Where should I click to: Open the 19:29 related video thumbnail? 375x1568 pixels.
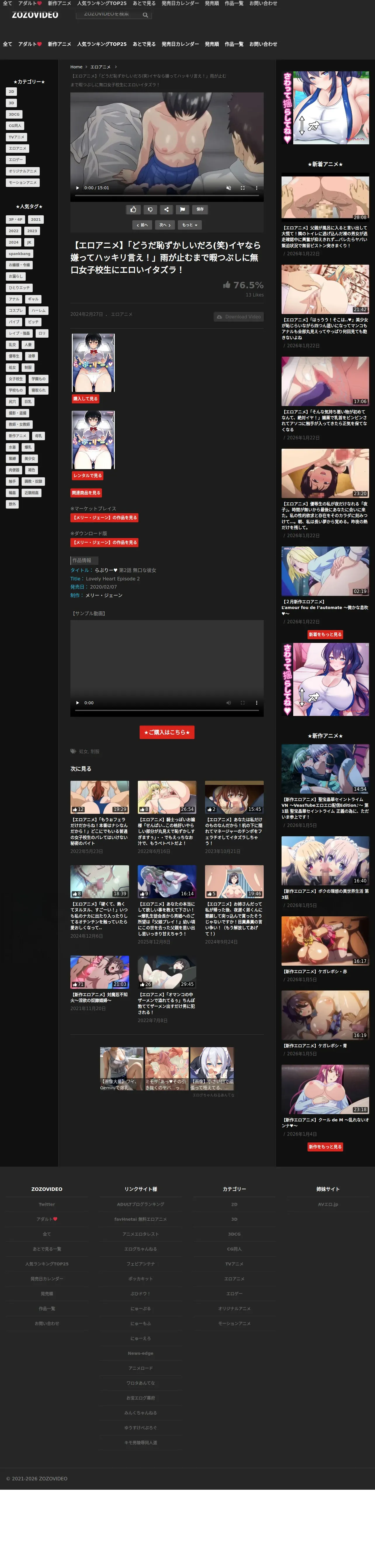pyautogui.click(x=99, y=797)
